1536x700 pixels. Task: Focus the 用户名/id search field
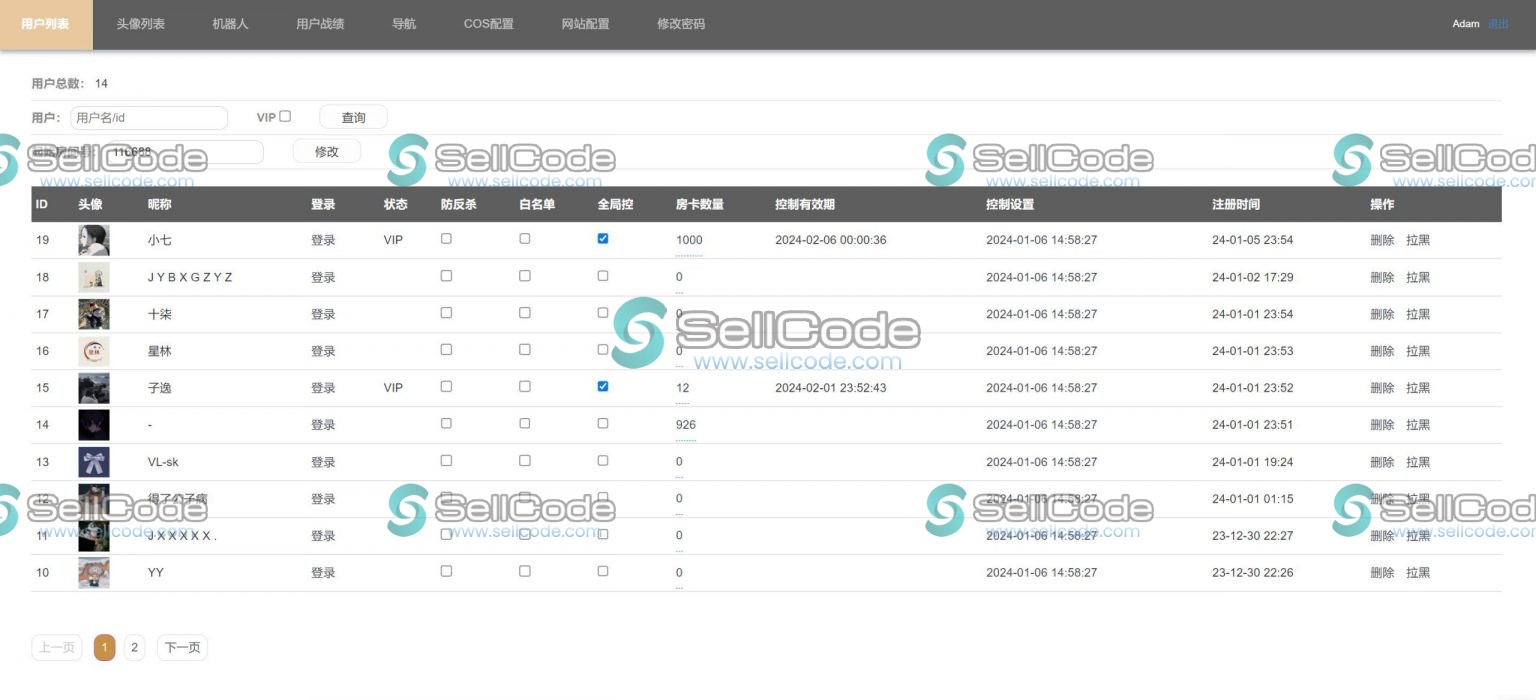click(x=149, y=118)
